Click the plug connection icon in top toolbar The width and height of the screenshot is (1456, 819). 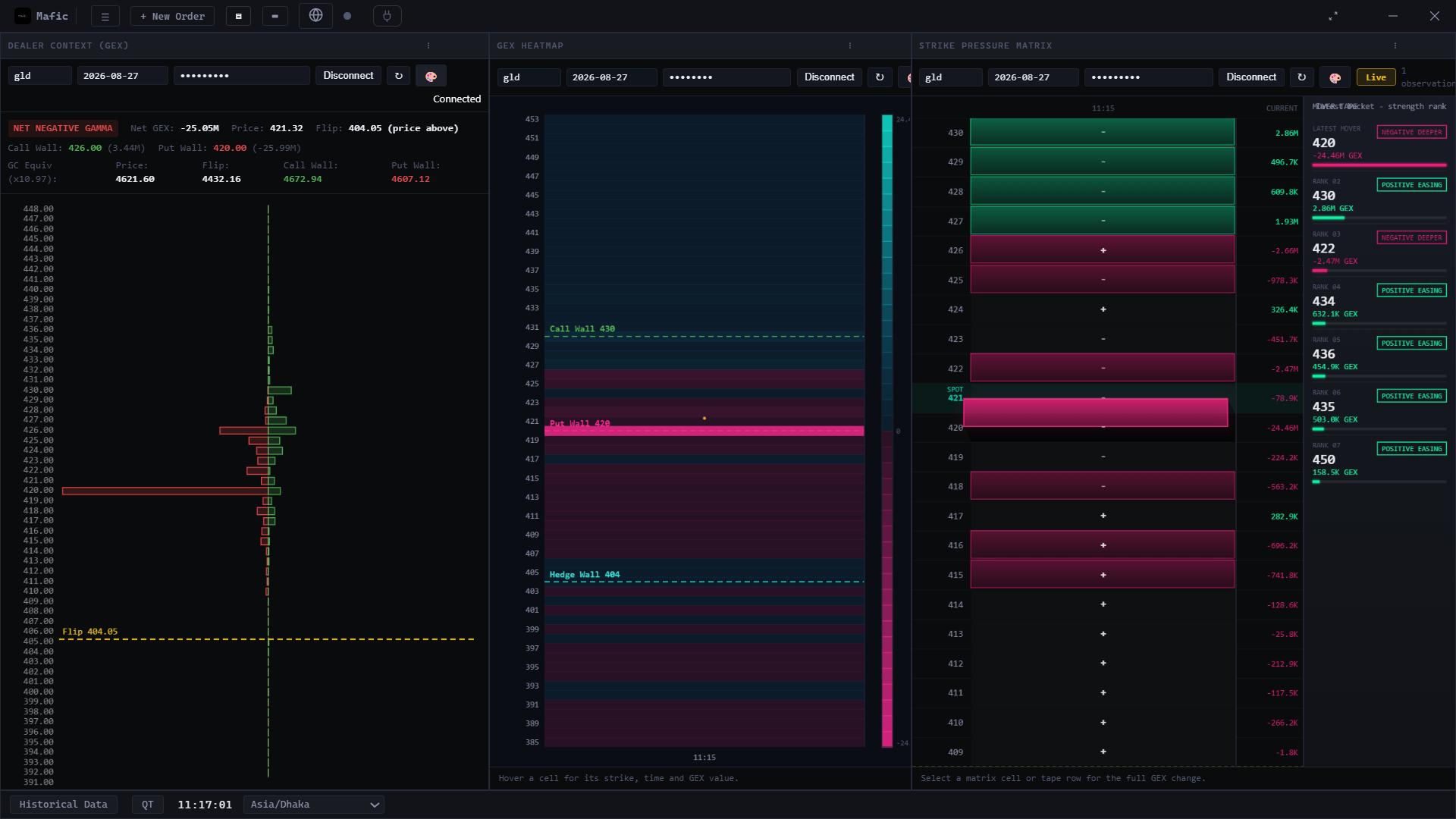(387, 16)
